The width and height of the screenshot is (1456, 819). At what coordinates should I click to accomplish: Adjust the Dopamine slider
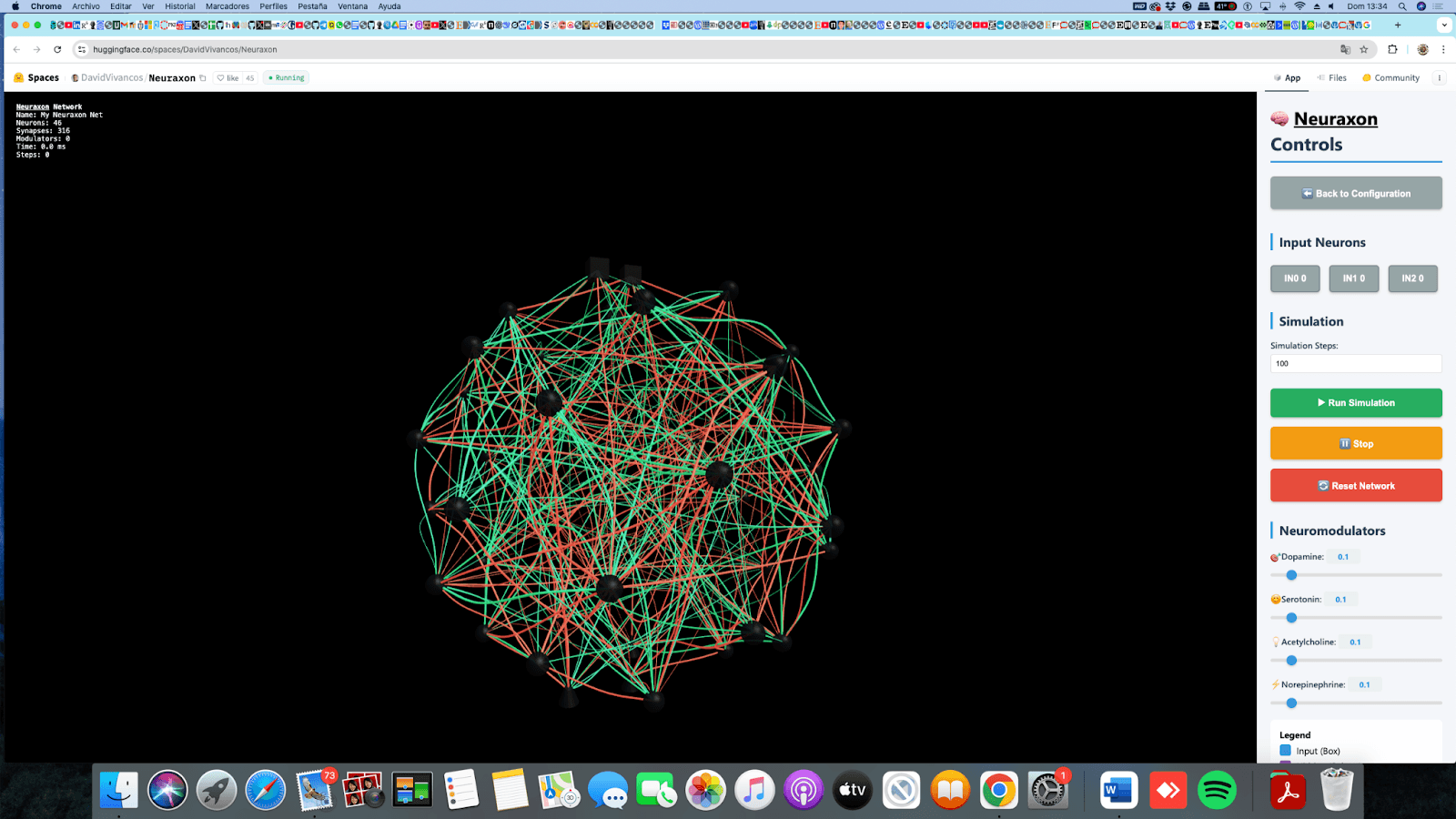[x=1356, y=575]
